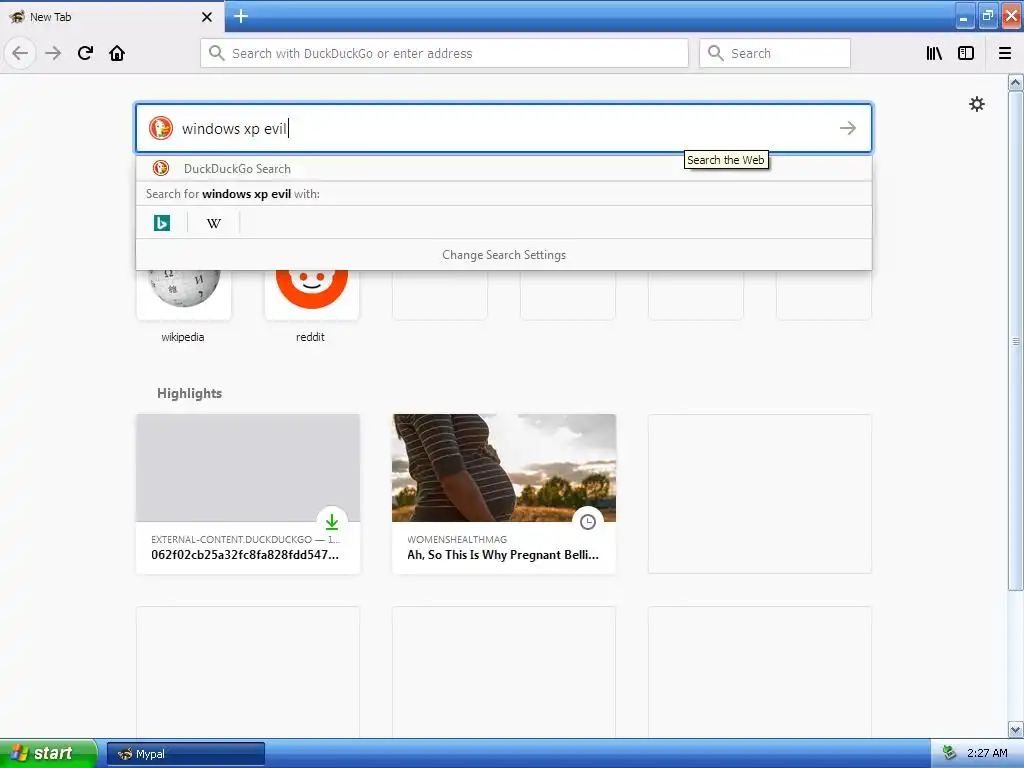Open Change Search Settings

[x=504, y=255]
